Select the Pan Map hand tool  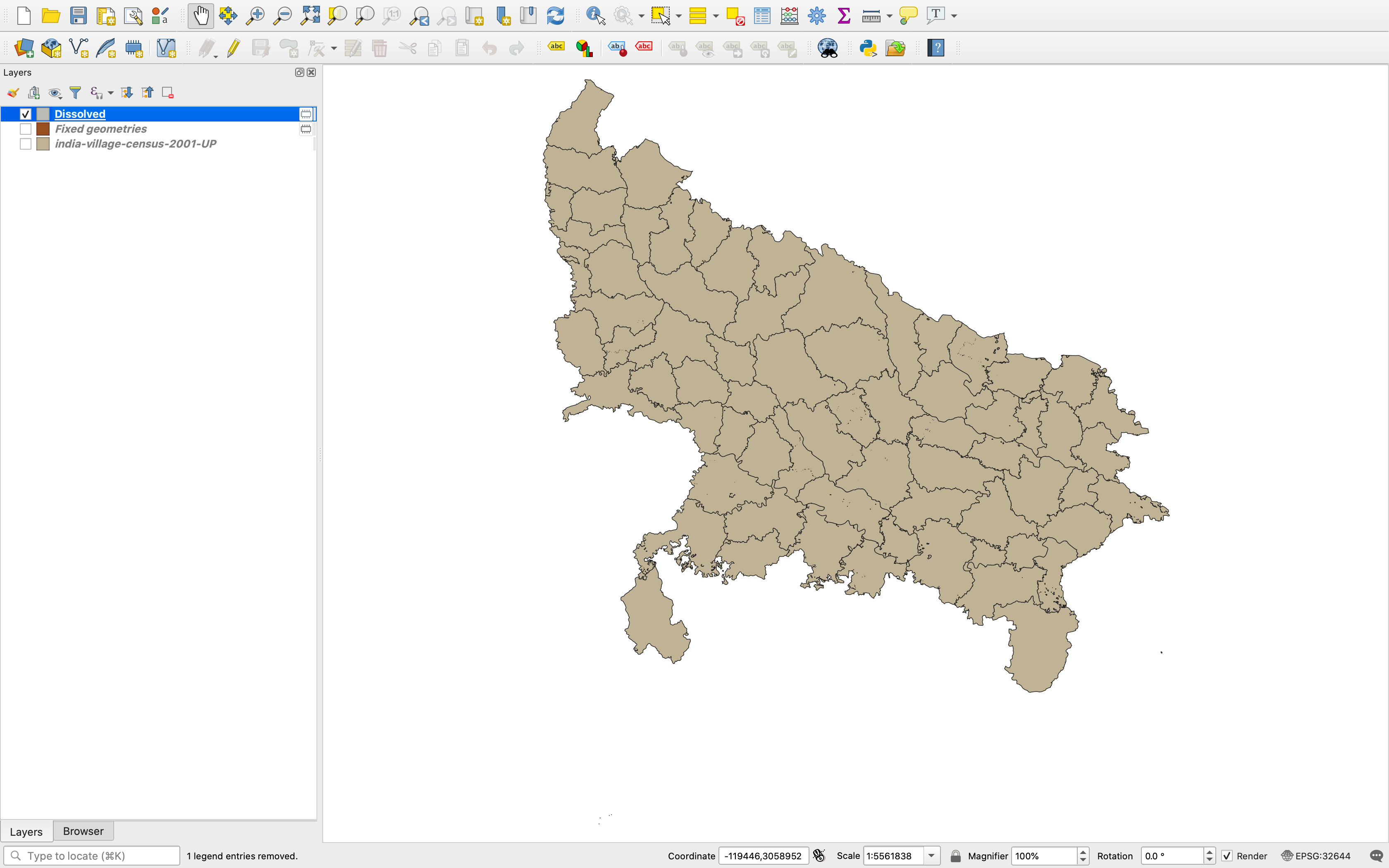click(x=200, y=16)
